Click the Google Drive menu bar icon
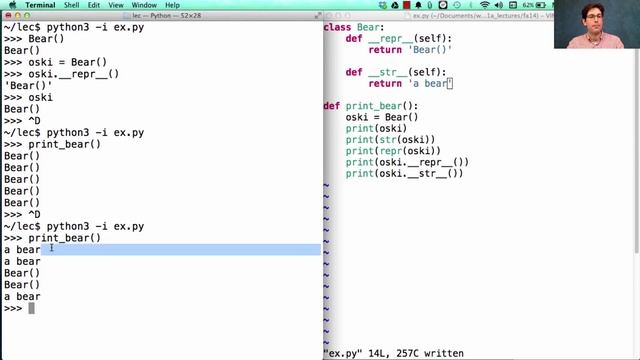 click(x=395, y=5)
